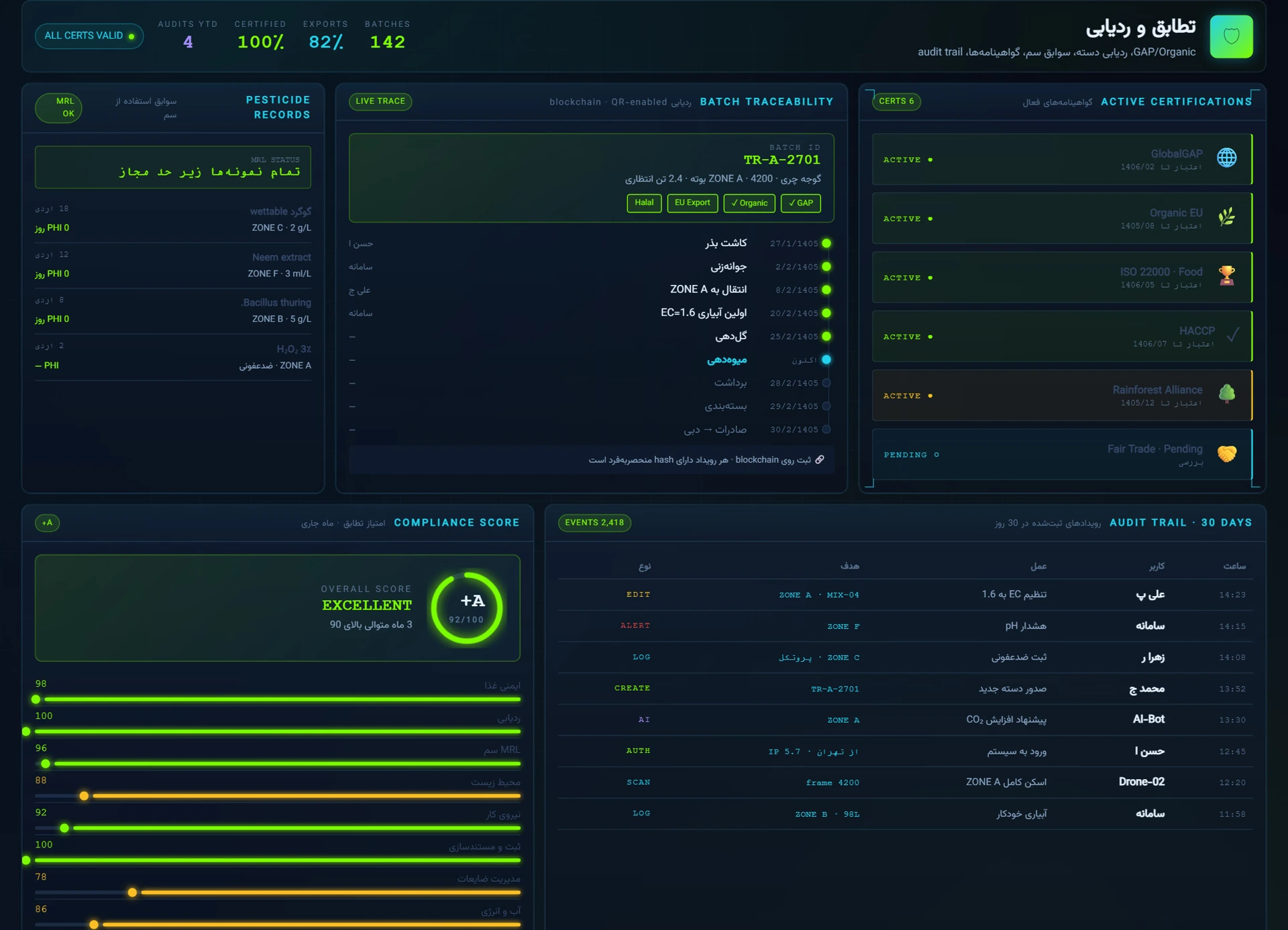Click the BATCHES 142 stat
The height and width of the screenshot is (930, 1288).
point(387,35)
